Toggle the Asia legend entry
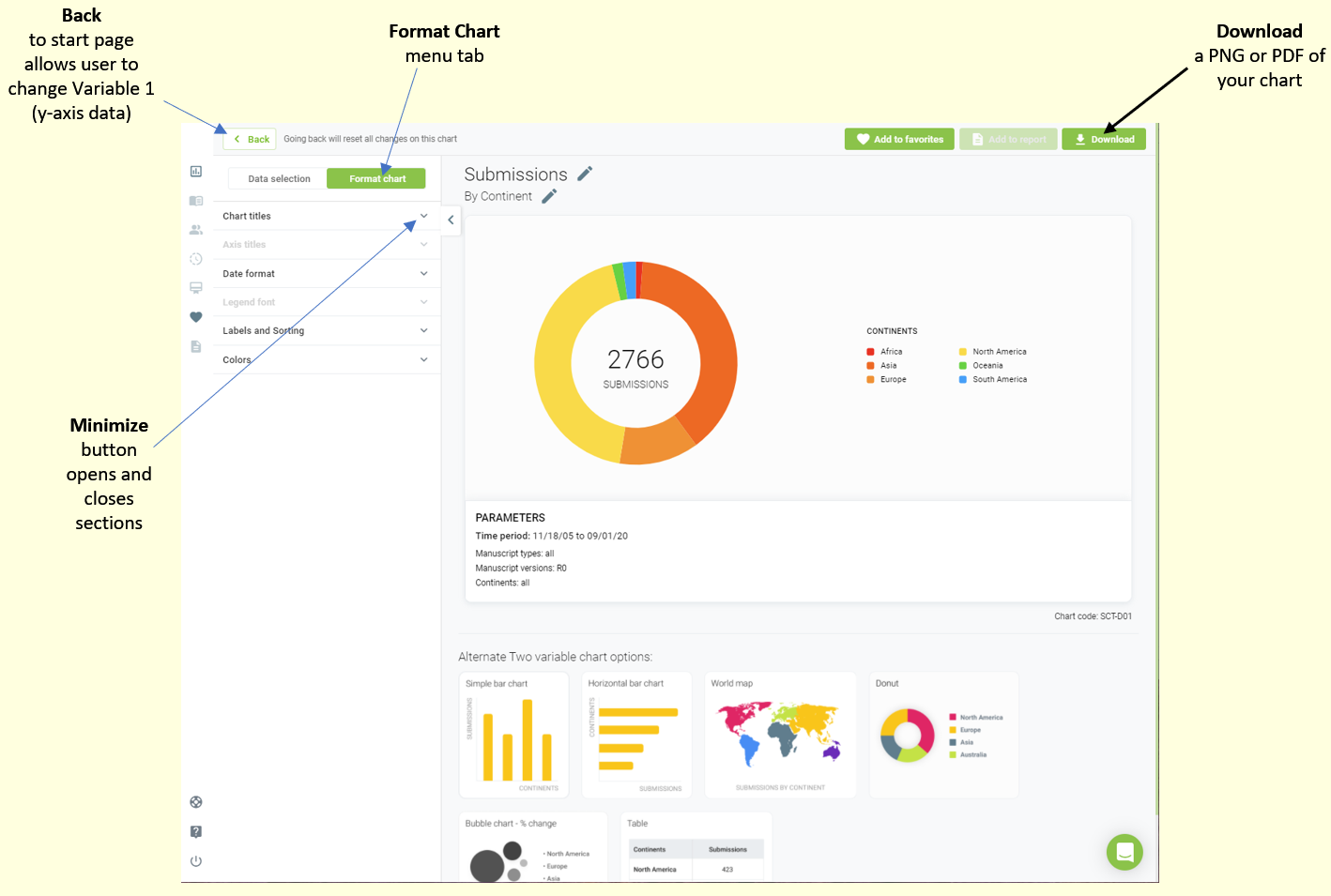 881,366
